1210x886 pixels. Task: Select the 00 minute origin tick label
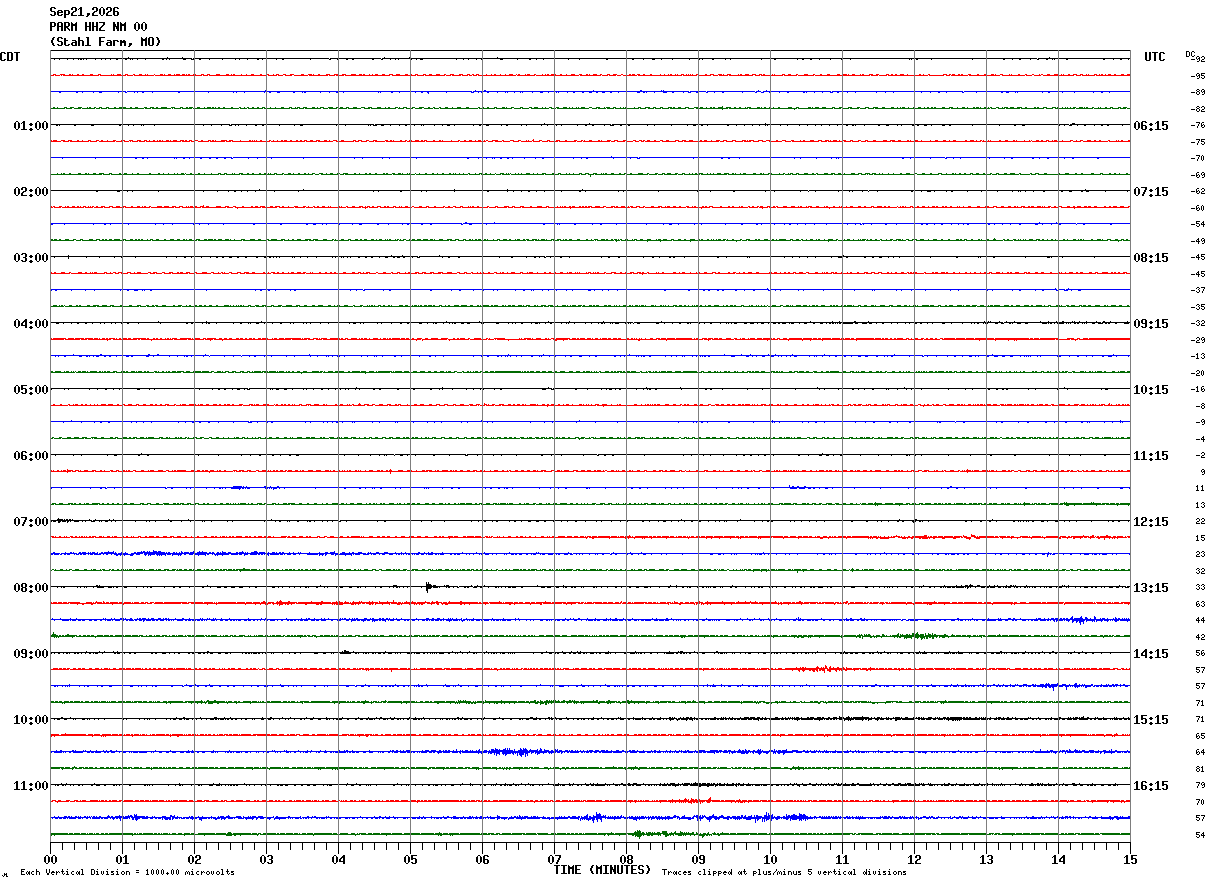point(50,859)
